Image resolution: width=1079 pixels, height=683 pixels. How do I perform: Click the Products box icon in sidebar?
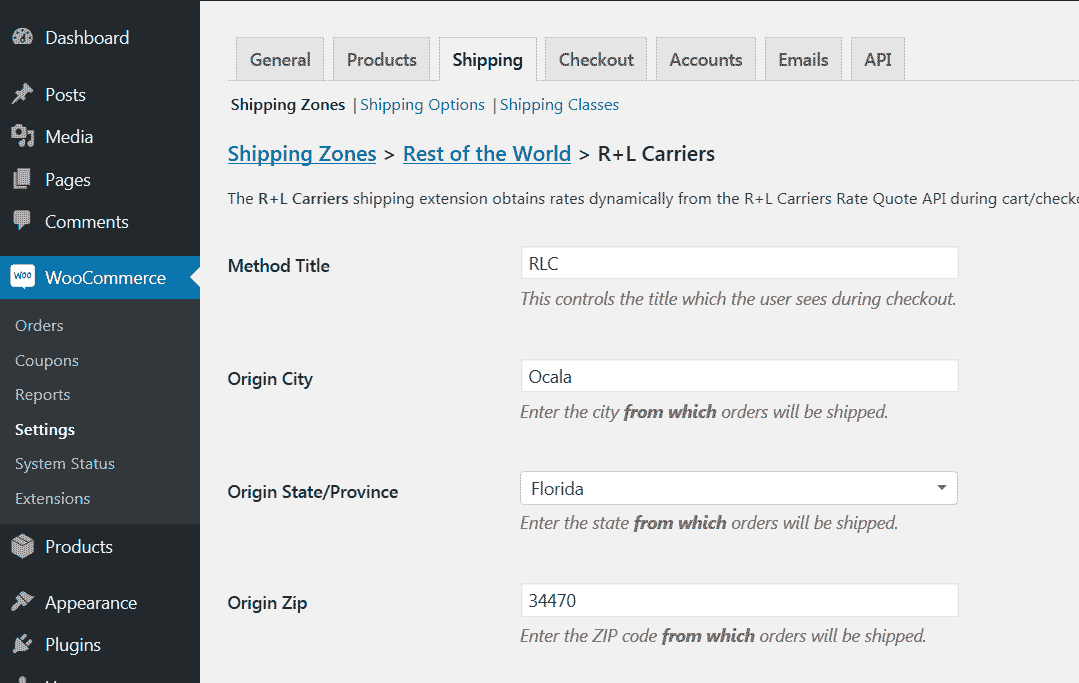pos(23,546)
